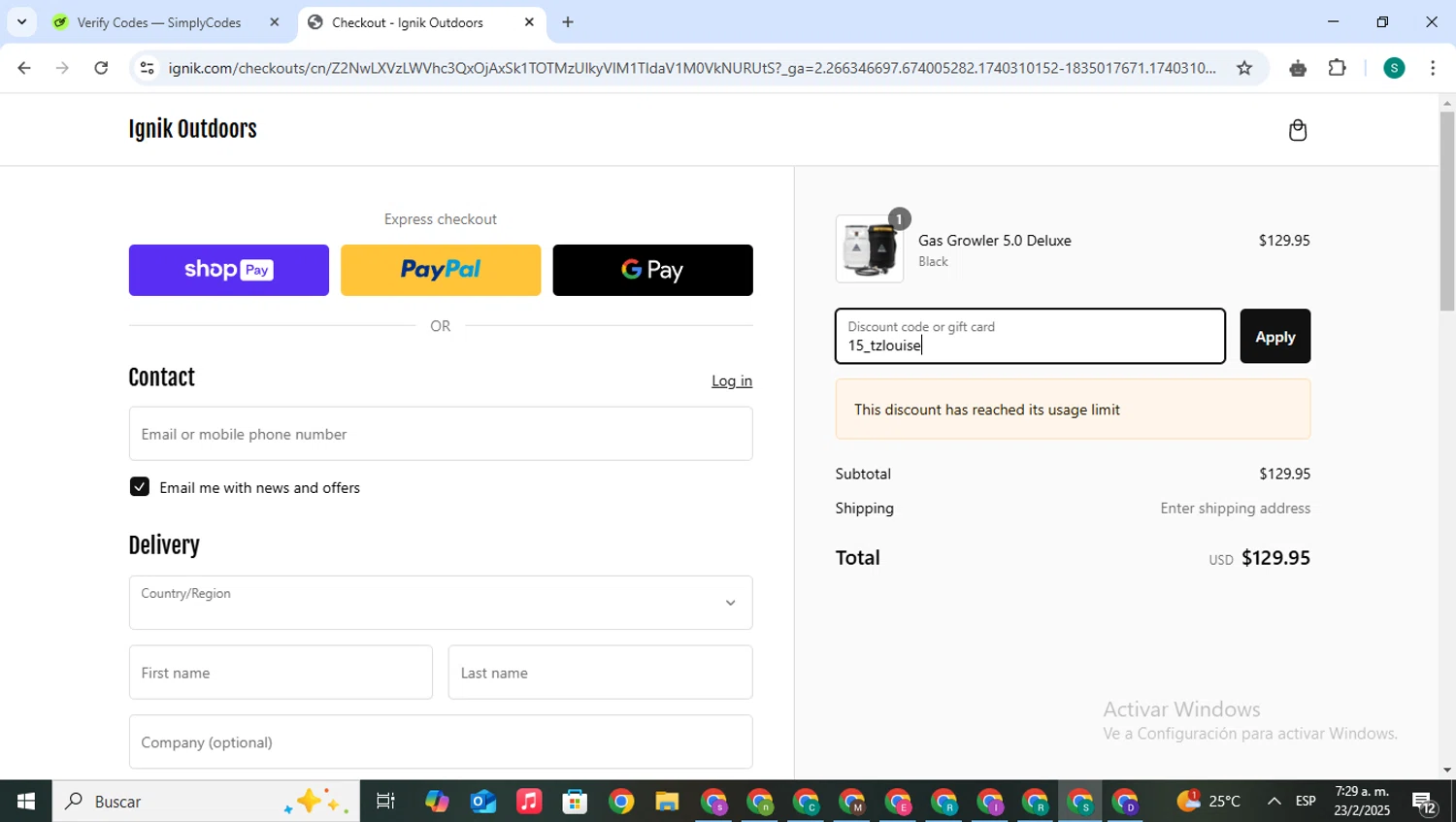Close the Checkout Ignik Outdoors tab
Viewport: 1456px width, 822px height.
(529, 22)
